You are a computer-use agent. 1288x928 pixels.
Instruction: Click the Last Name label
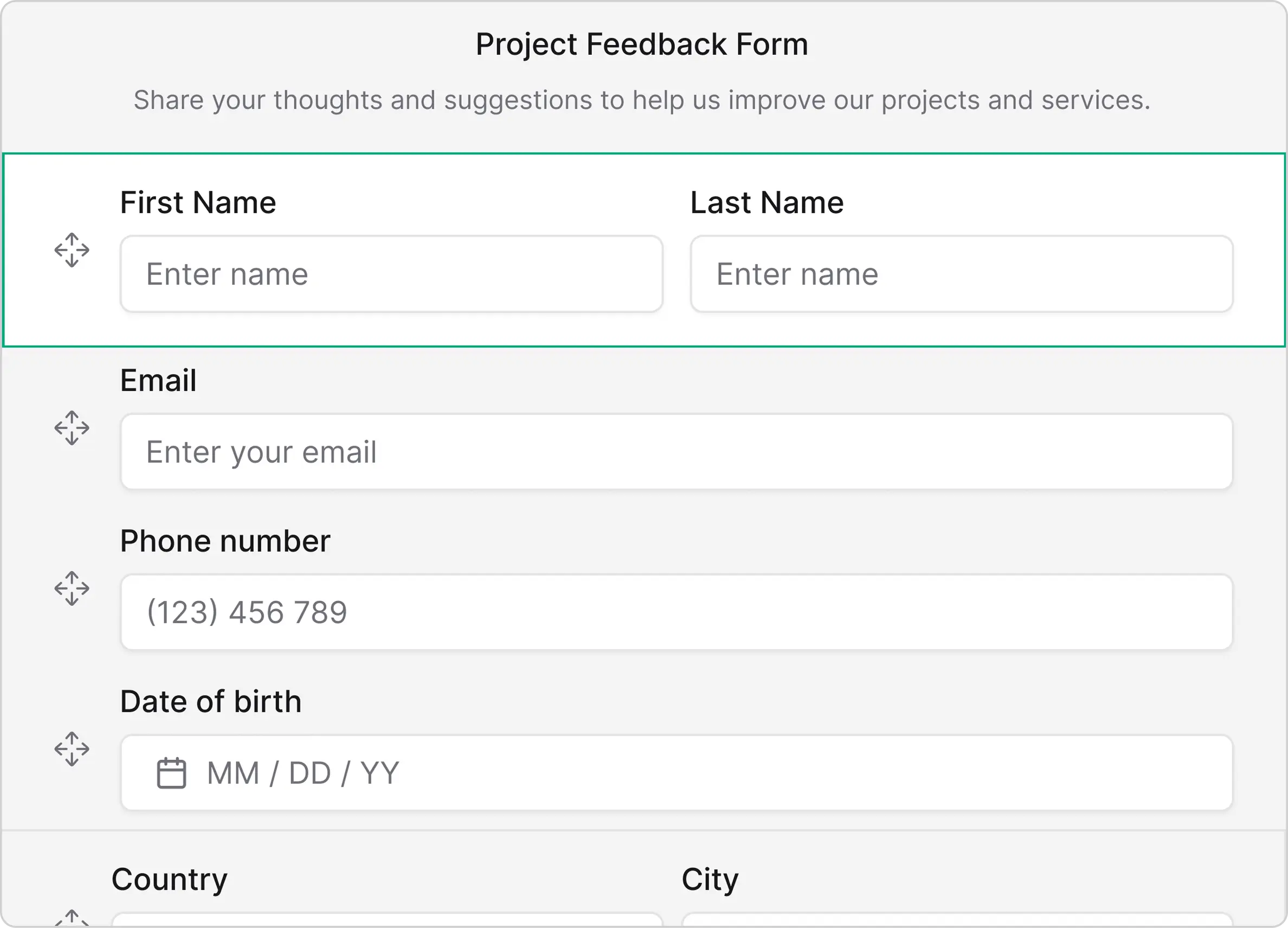coord(767,202)
